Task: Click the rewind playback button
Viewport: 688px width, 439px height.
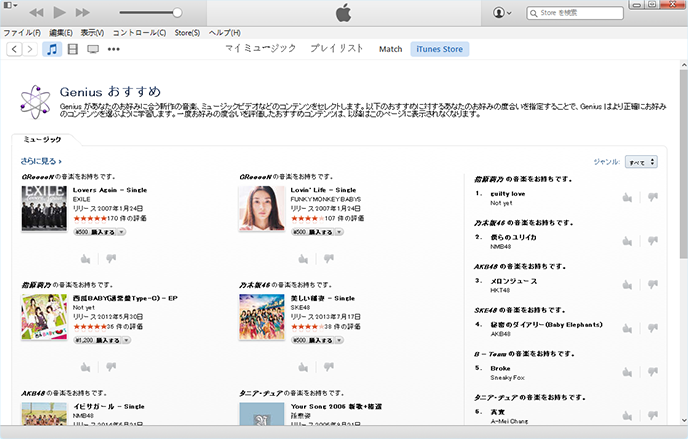Action: coord(36,12)
